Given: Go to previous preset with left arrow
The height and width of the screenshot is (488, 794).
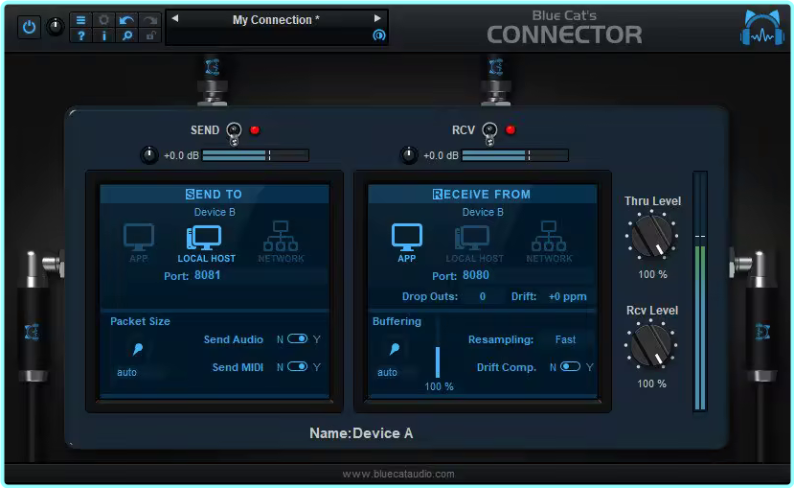Looking at the screenshot, I should (x=175, y=18).
